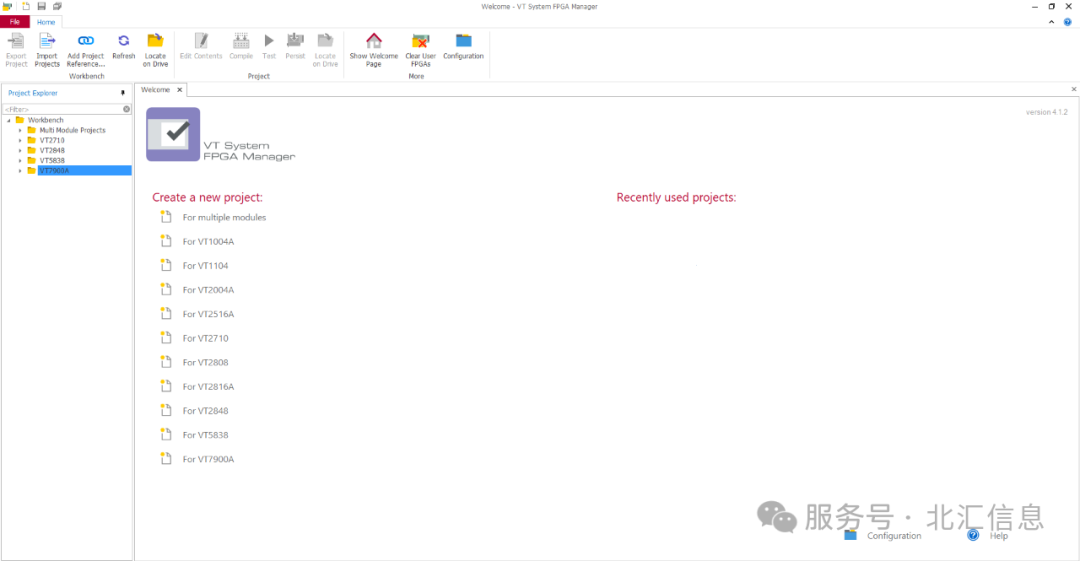
Task: Select VT2848 folder in tree
Action: click(52, 150)
